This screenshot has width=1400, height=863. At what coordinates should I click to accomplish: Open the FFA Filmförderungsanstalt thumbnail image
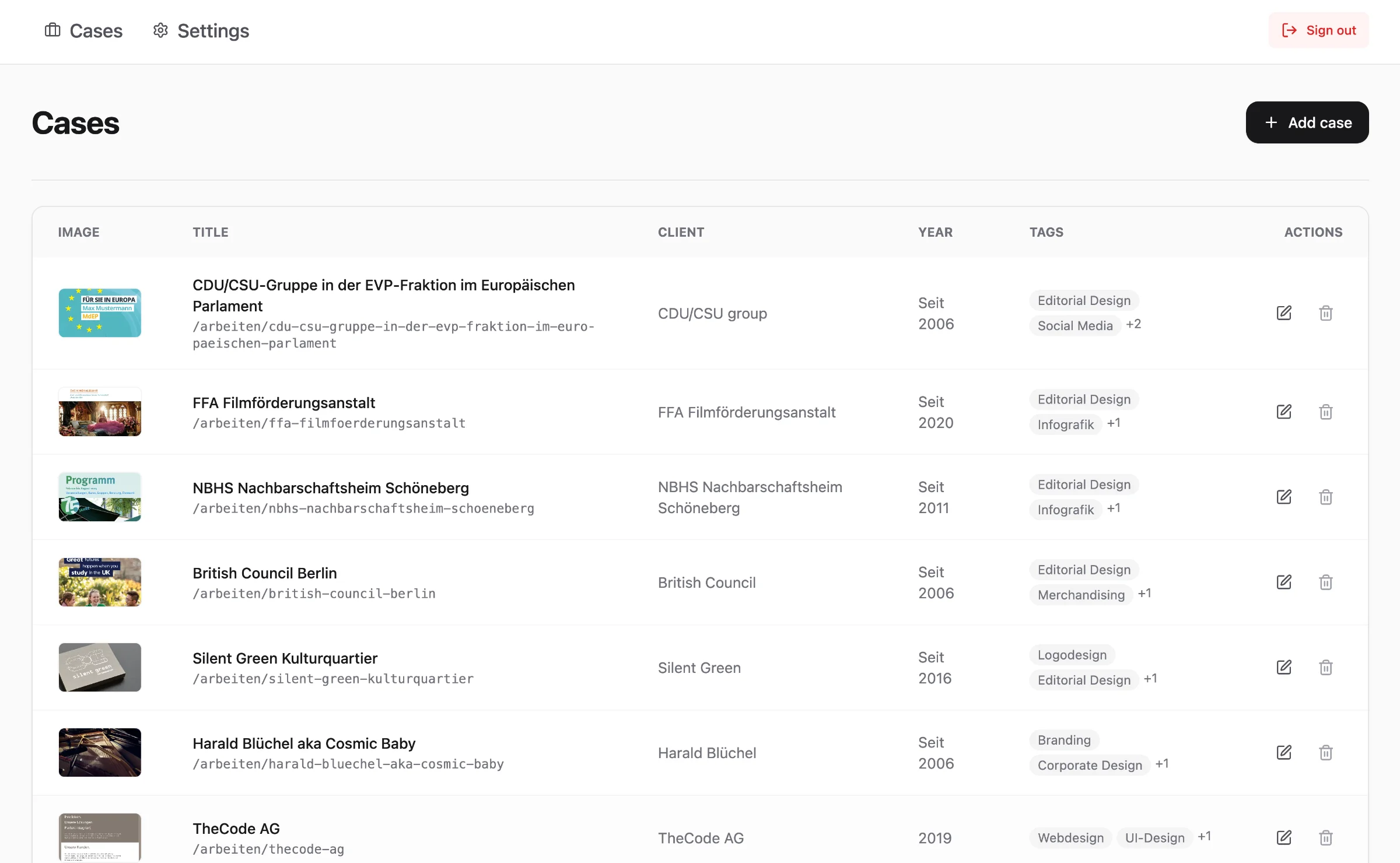coord(100,412)
